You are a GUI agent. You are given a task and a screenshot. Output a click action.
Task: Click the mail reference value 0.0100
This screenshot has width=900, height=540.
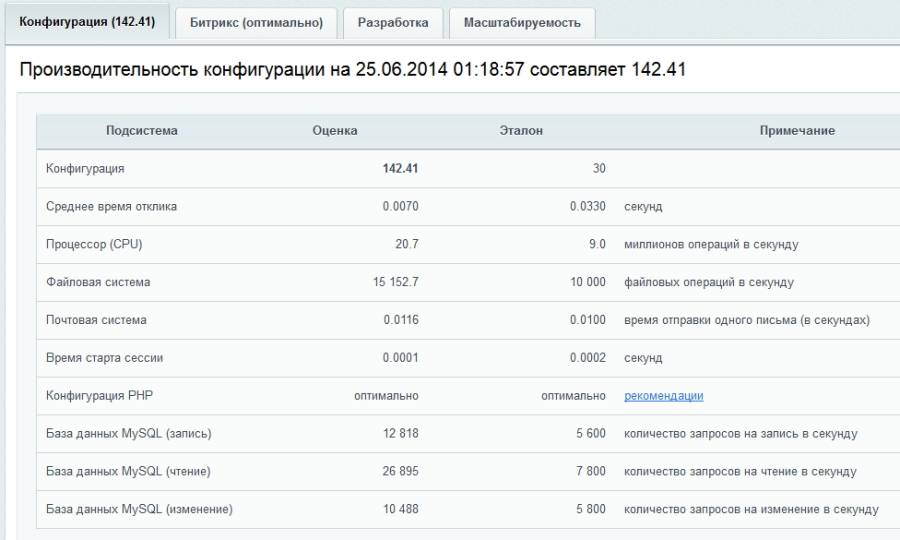[x=587, y=320]
